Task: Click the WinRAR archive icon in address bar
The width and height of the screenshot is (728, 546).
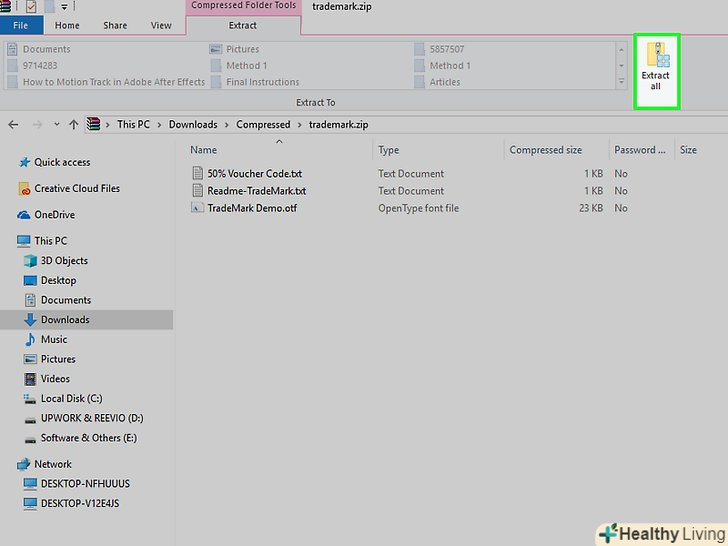Action: (x=93, y=124)
